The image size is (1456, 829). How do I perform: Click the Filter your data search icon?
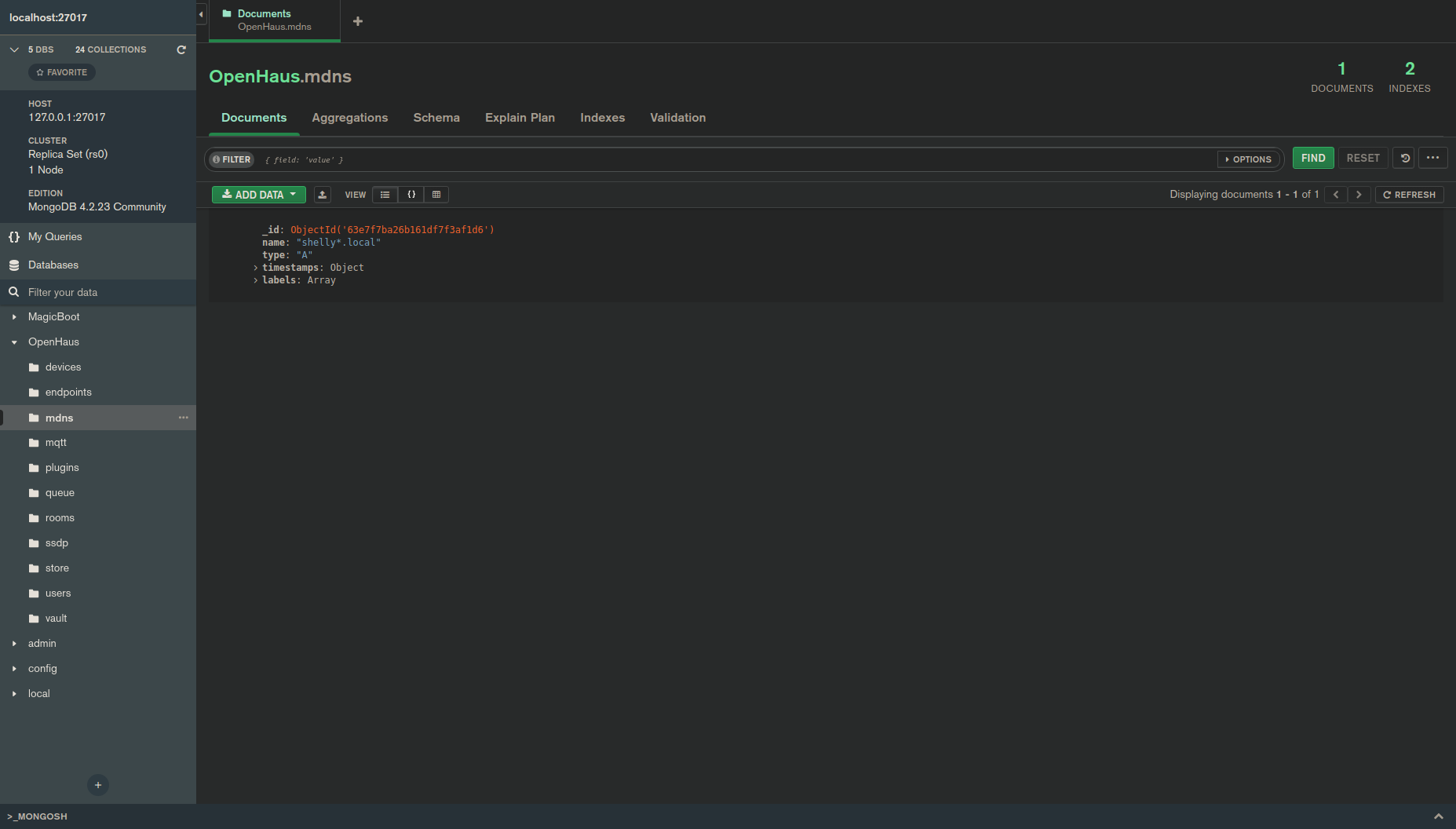13,292
